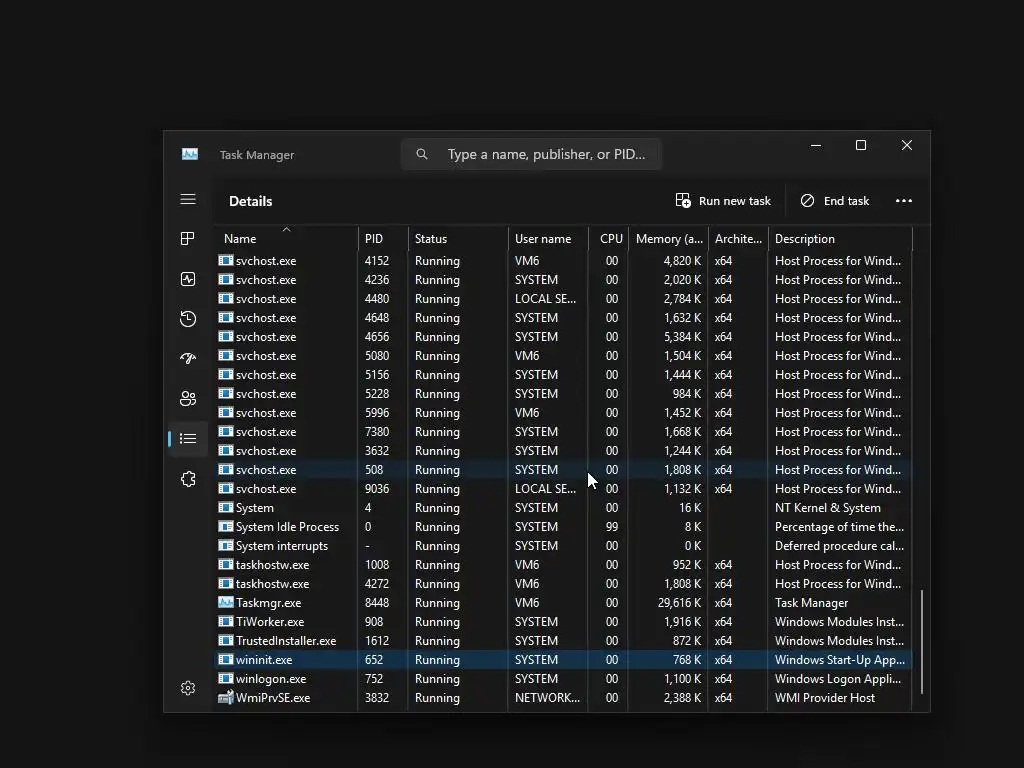The height and width of the screenshot is (768, 1024).
Task: Click PID cell 5080
Action: point(377,355)
